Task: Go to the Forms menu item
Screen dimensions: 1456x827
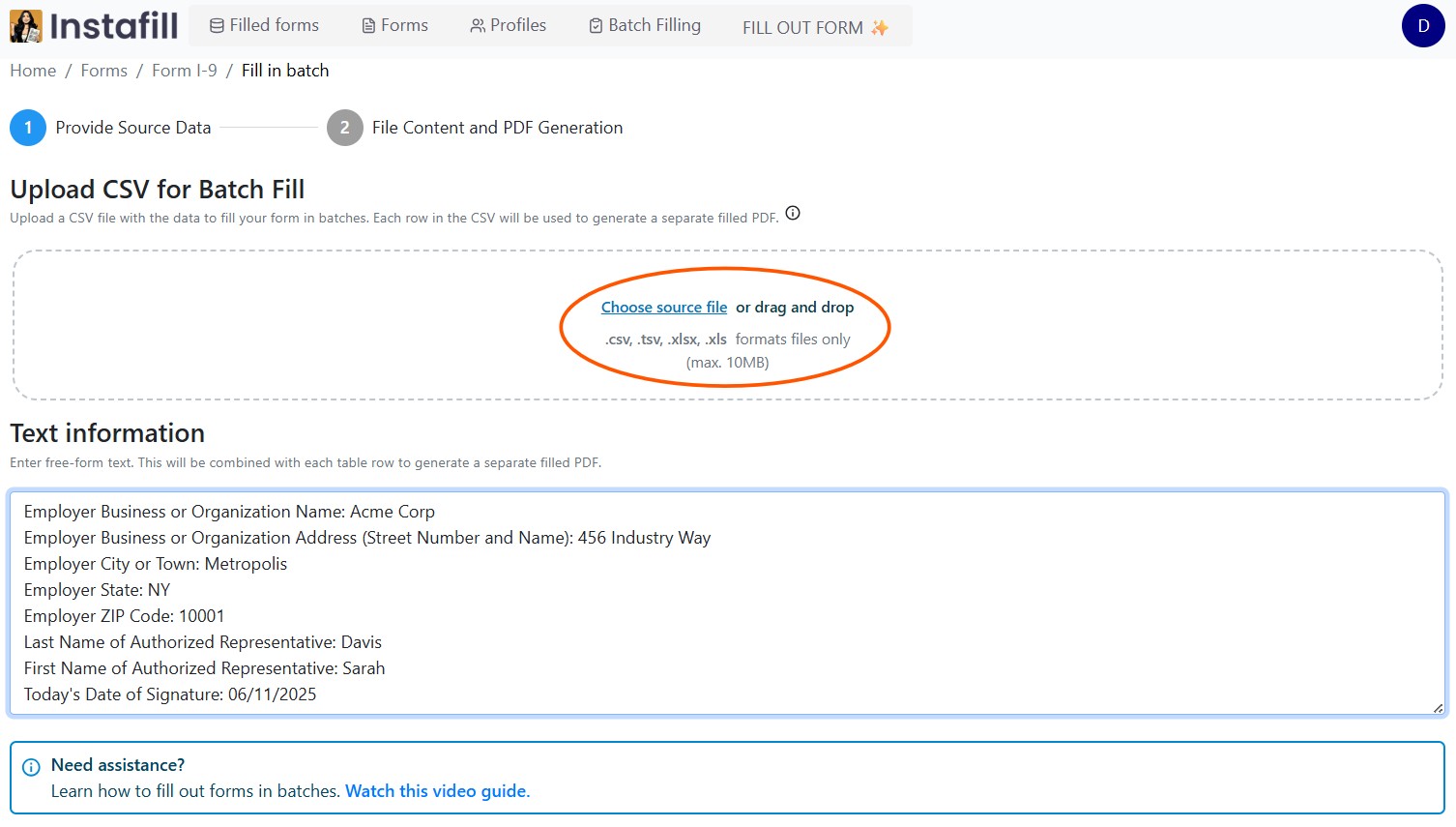Action: (394, 25)
